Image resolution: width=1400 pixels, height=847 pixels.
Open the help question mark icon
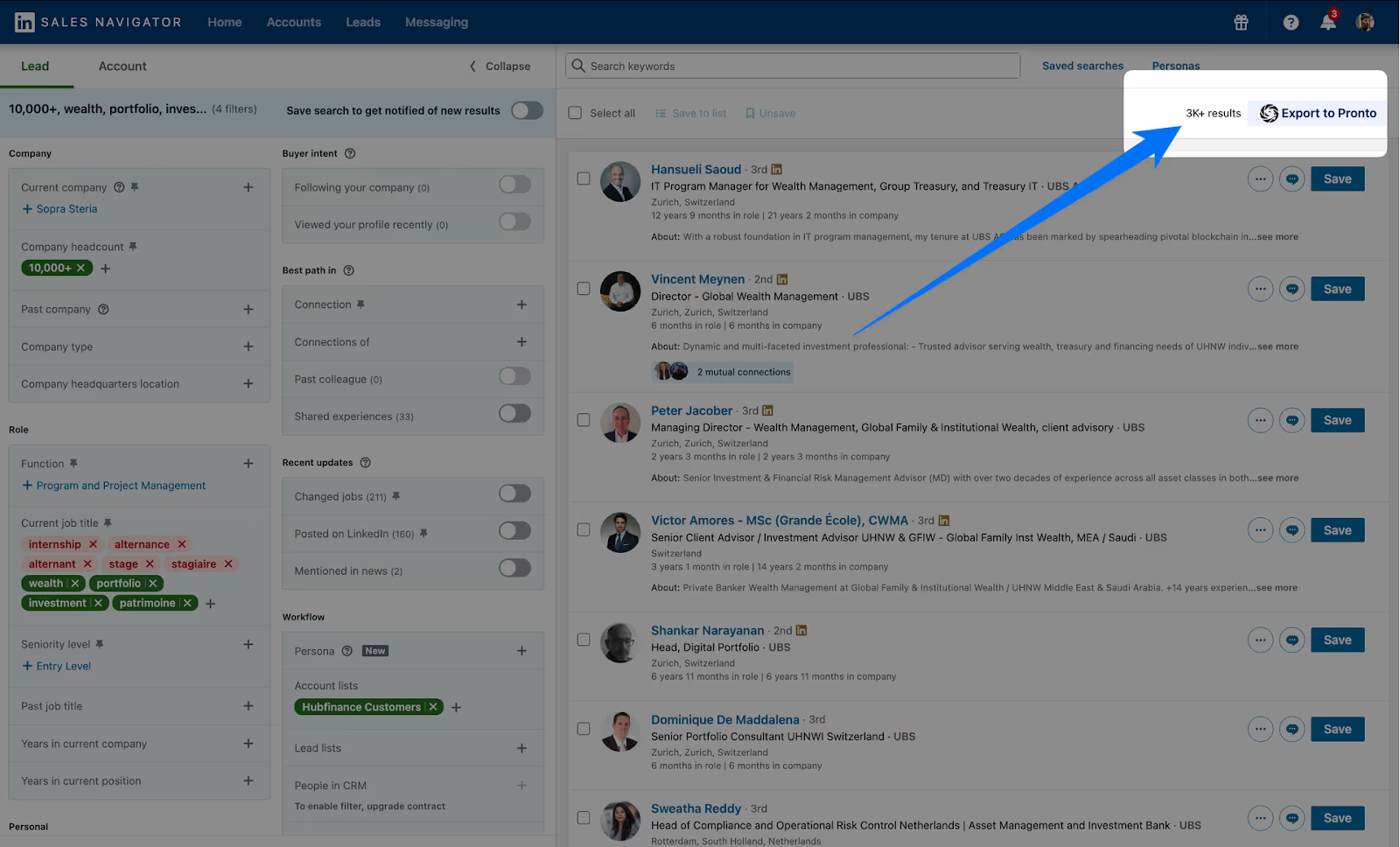(x=1291, y=23)
